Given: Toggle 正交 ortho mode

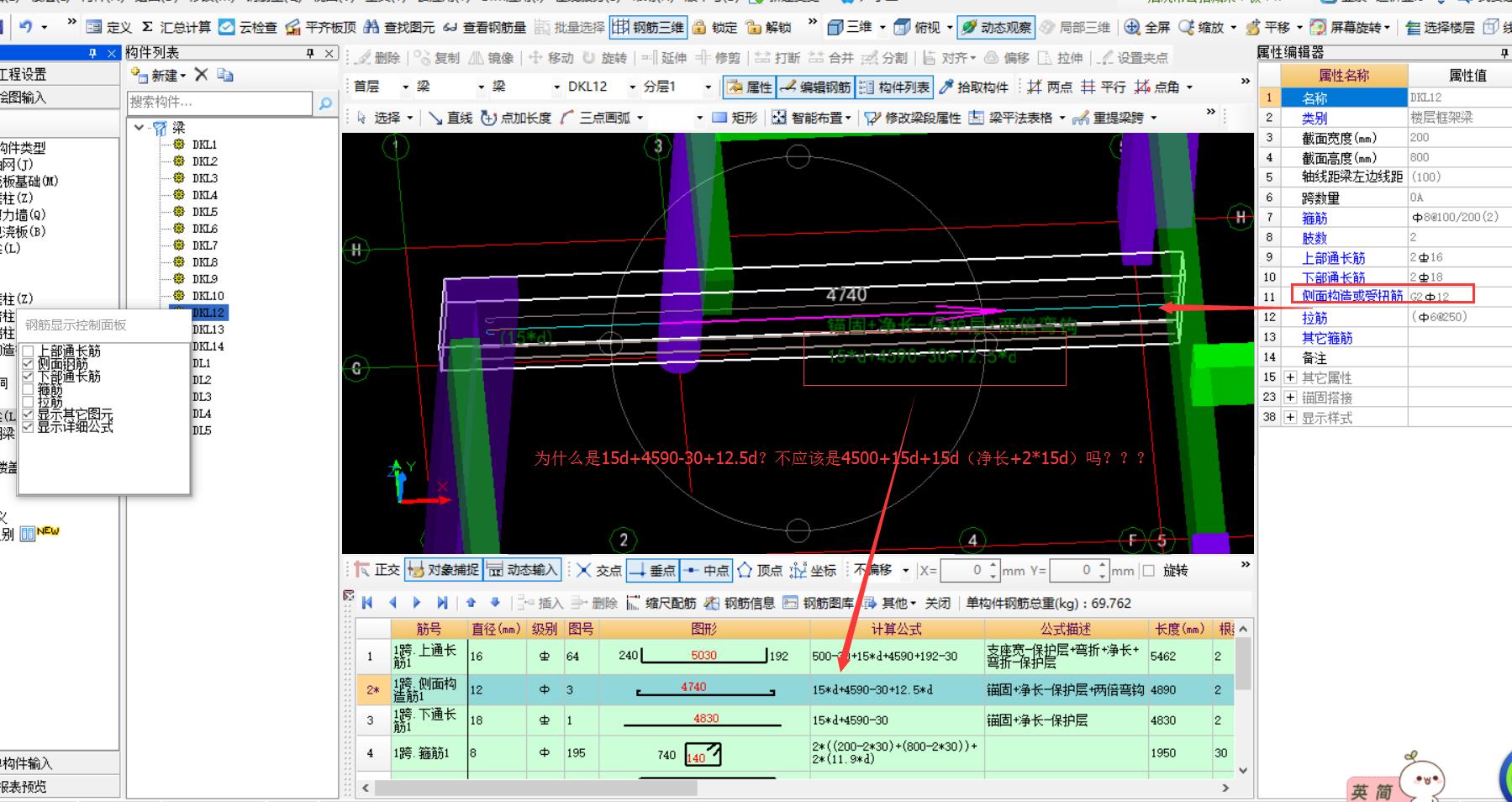Looking at the screenshot, I should click(x=377, y=570).
